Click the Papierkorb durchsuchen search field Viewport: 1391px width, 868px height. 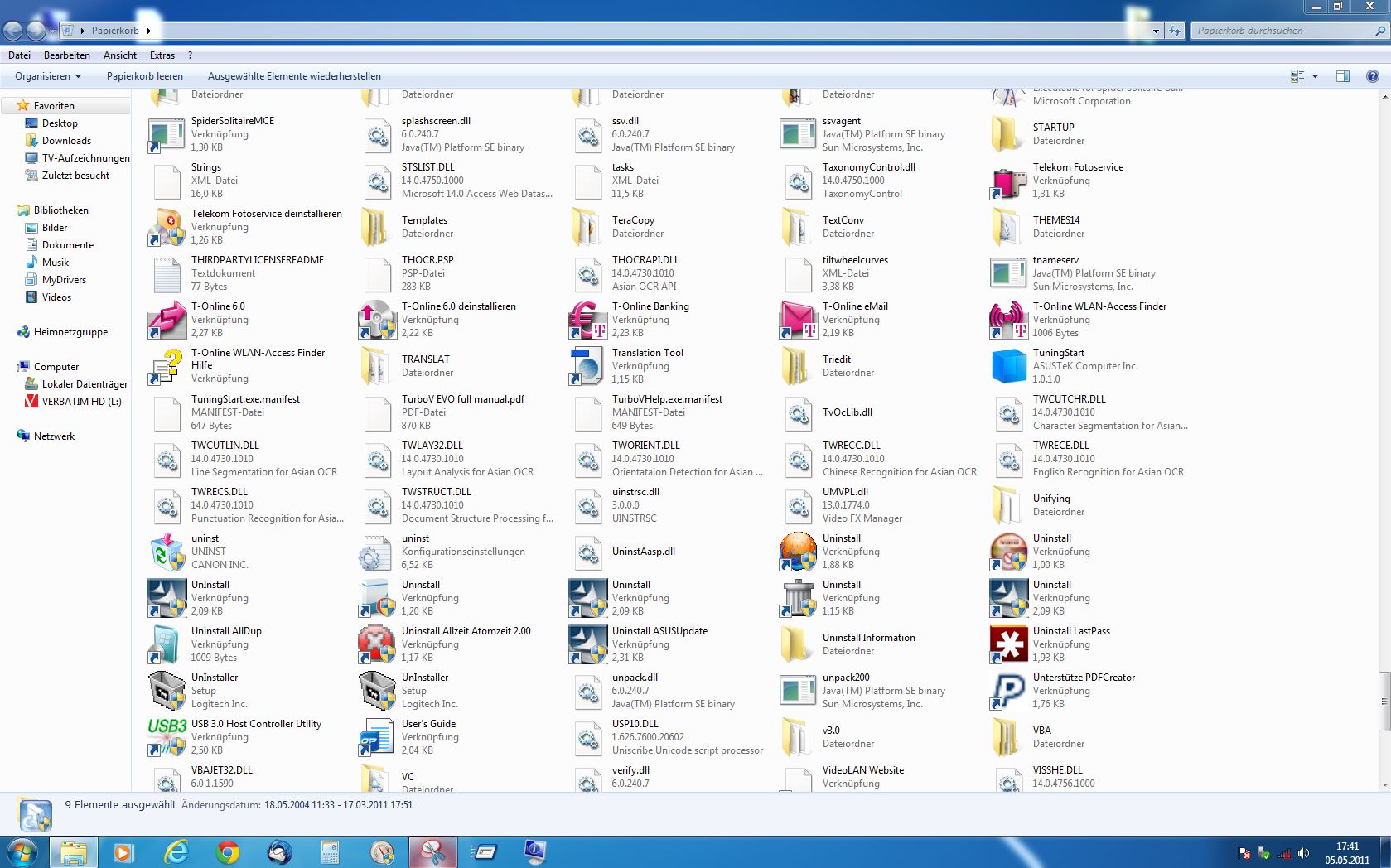pyautogui.click(x=1282, y=31)
